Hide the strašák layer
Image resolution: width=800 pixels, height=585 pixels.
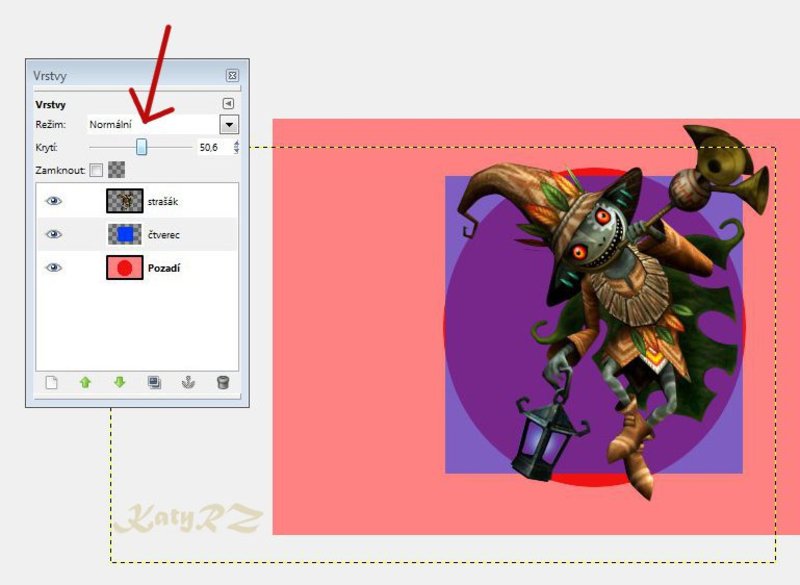click(x=54, y=201)
